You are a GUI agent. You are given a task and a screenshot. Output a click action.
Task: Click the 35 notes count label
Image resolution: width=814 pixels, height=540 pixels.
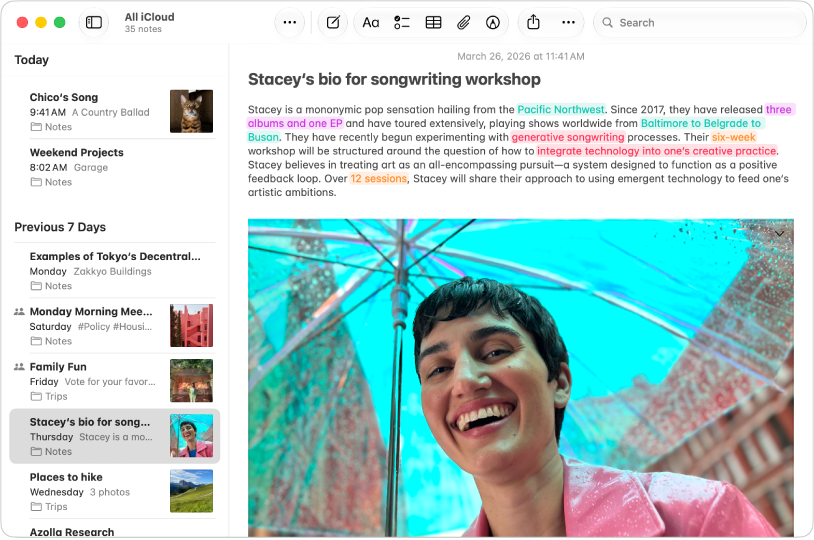tap(143, 29)
